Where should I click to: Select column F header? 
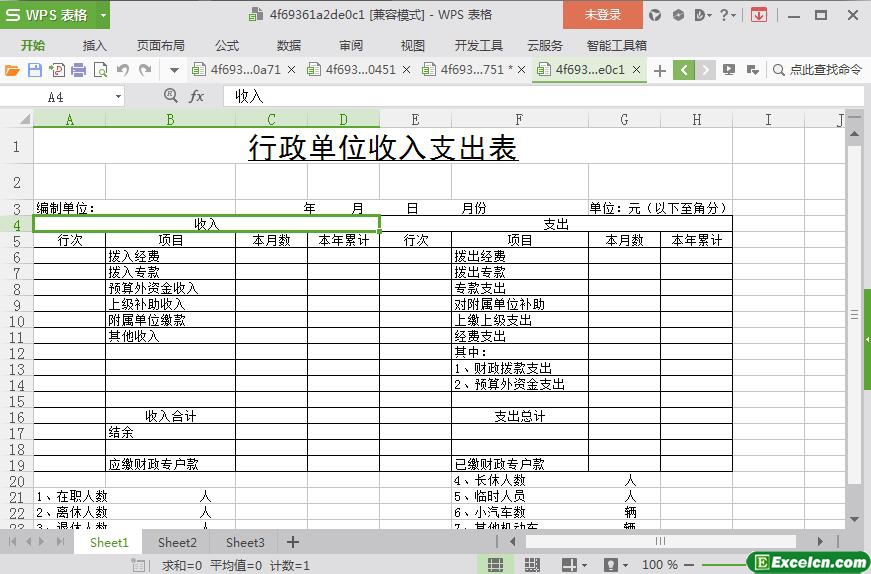click(x=519, y=119)
